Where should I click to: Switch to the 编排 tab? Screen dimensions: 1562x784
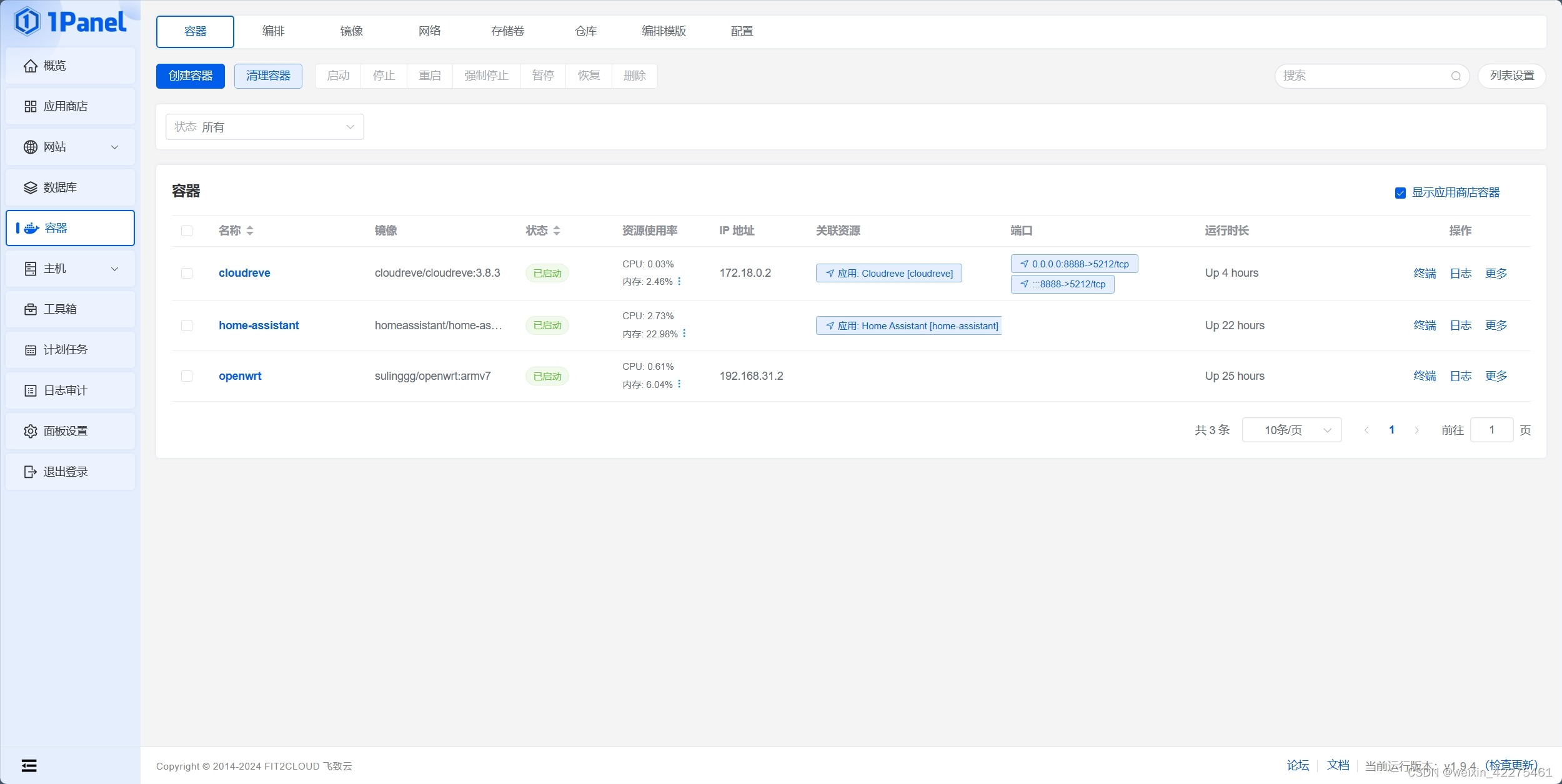[273, 29]
